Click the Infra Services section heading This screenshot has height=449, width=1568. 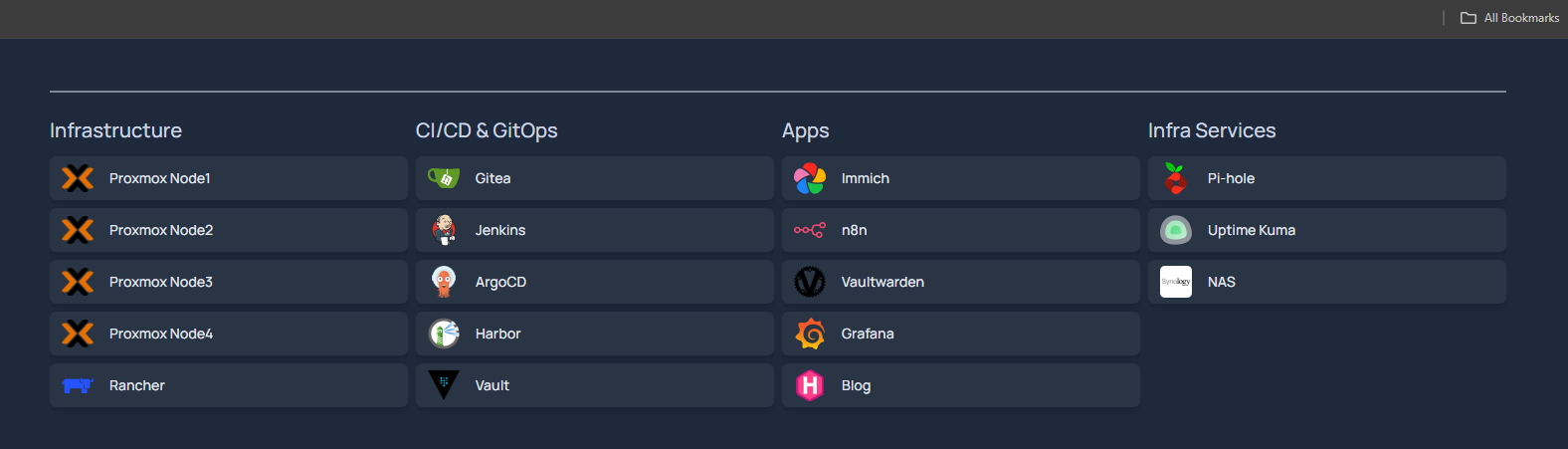click(1212, 130)
